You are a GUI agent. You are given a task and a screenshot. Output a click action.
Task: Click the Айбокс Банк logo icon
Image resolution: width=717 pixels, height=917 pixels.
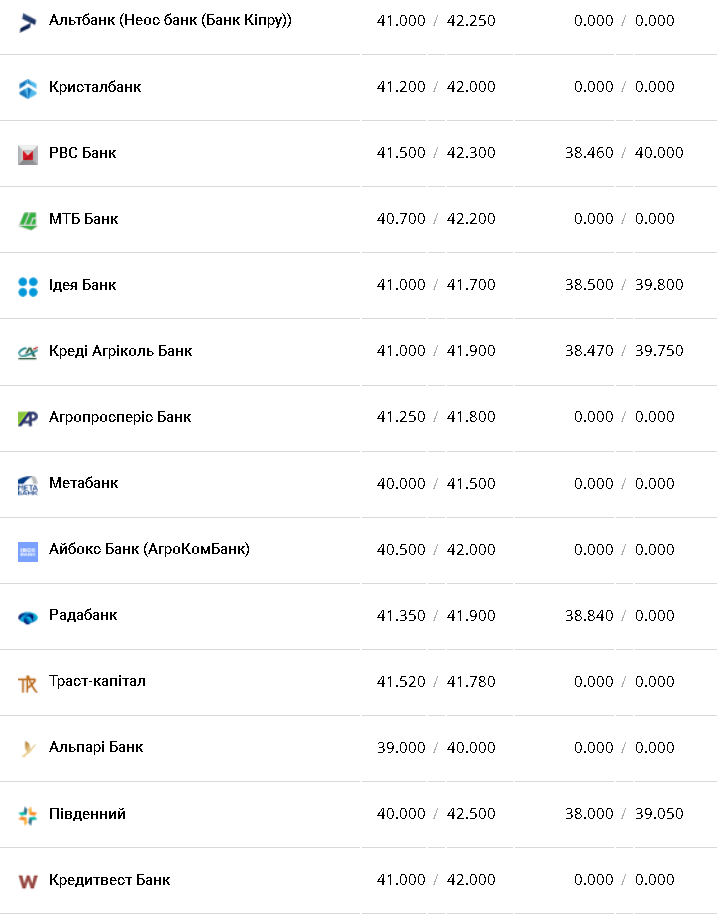28,551
